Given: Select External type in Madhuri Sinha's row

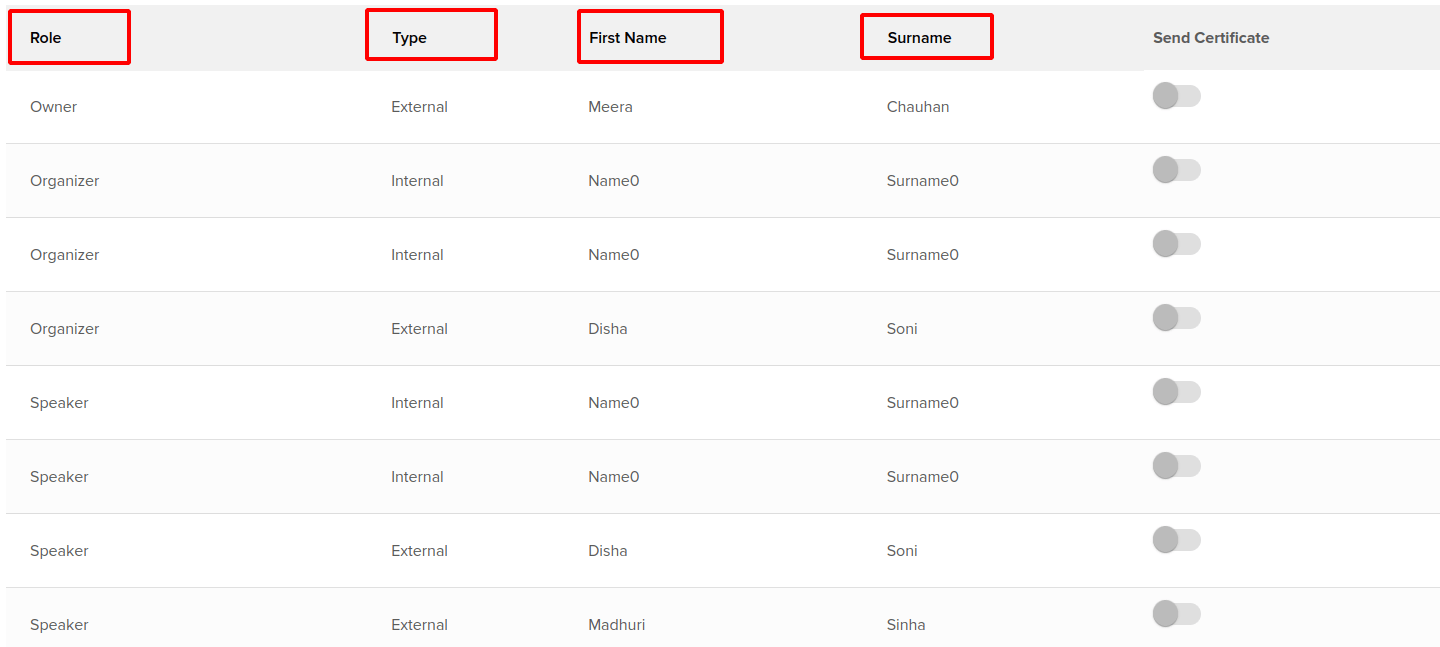Looking at the screenshot, I should [x=419, y=624].
